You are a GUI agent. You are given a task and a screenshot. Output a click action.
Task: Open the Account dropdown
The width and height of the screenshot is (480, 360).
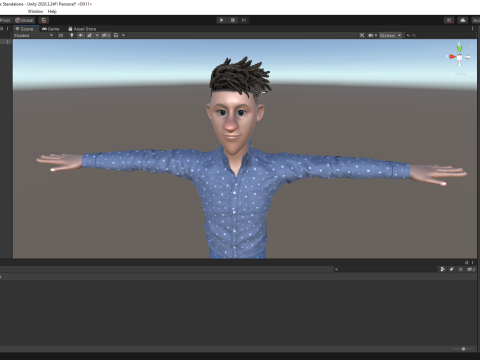476,20
